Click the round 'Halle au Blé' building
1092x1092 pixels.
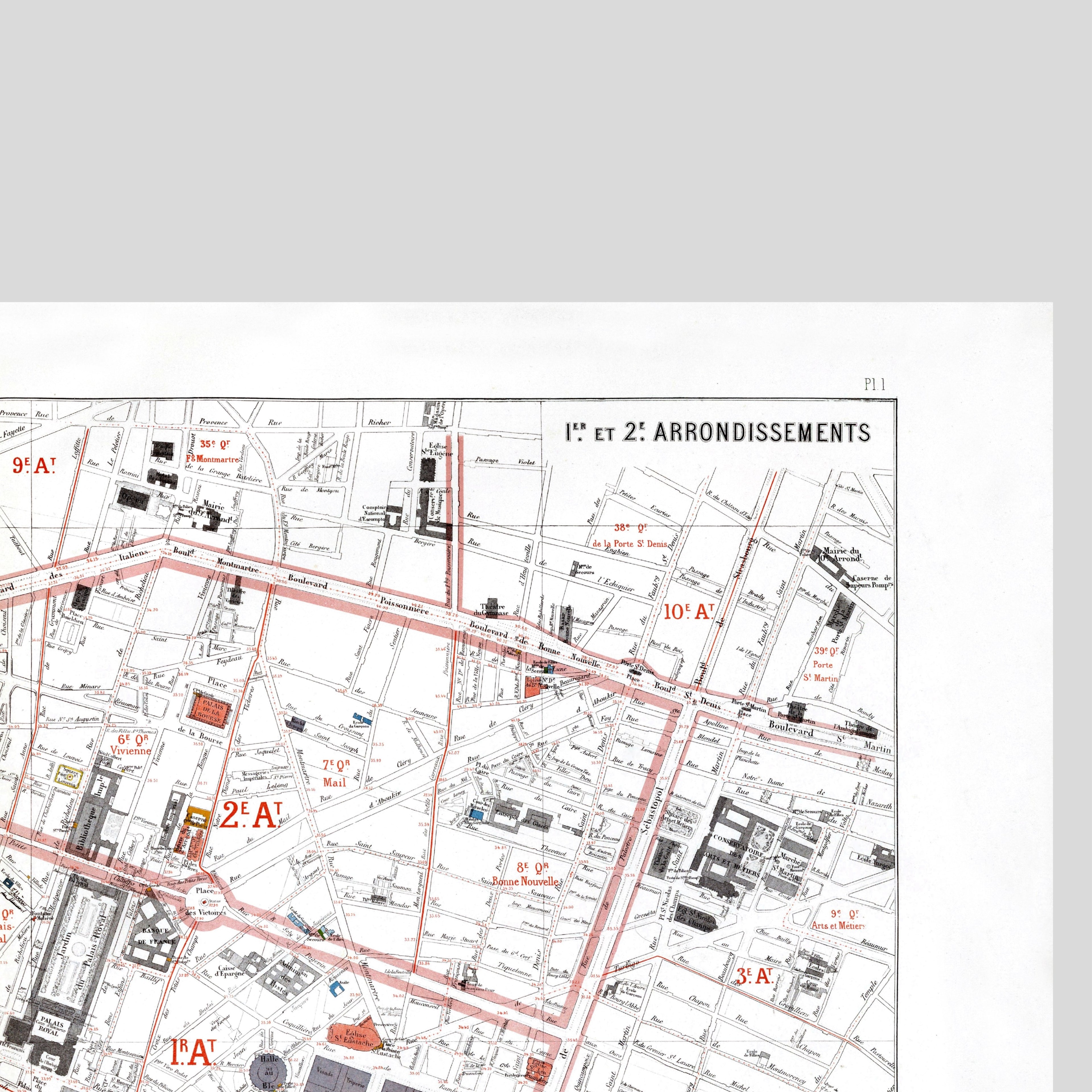269,1072
